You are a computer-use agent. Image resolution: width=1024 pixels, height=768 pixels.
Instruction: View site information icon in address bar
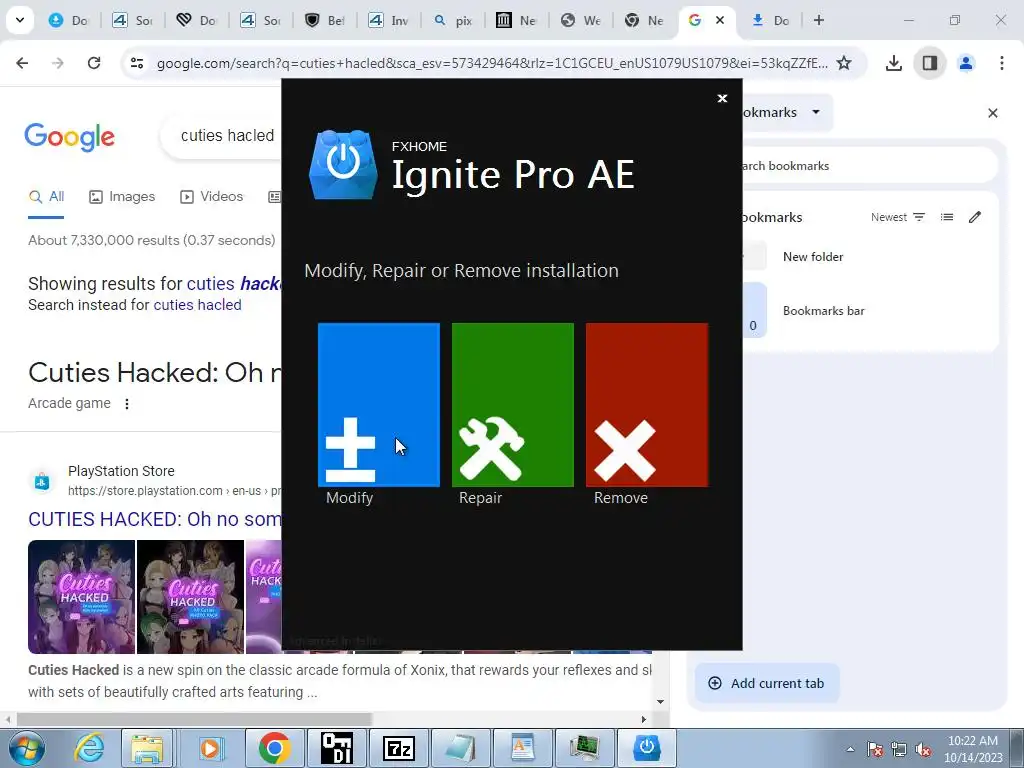click(x=137, y=63)
